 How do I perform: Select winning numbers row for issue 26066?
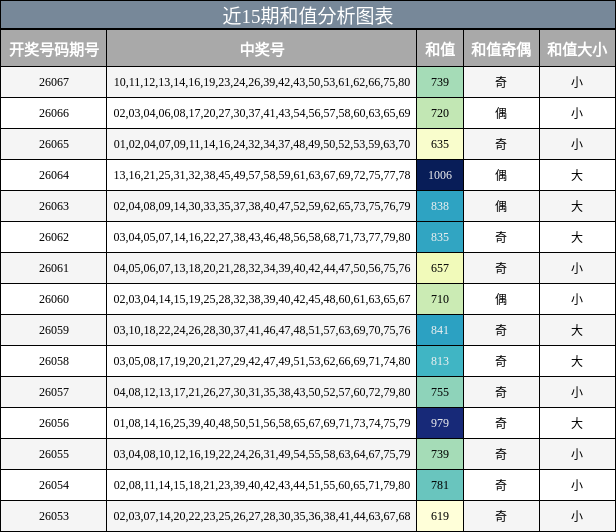[x=262, y=113]
